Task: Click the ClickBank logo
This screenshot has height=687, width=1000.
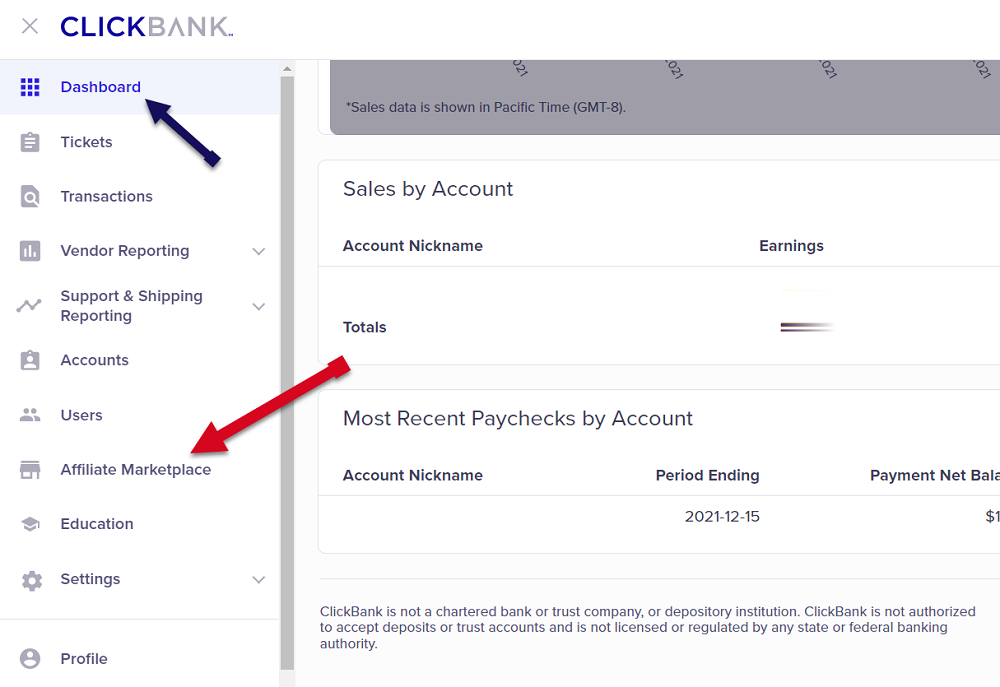Action: 147,27
